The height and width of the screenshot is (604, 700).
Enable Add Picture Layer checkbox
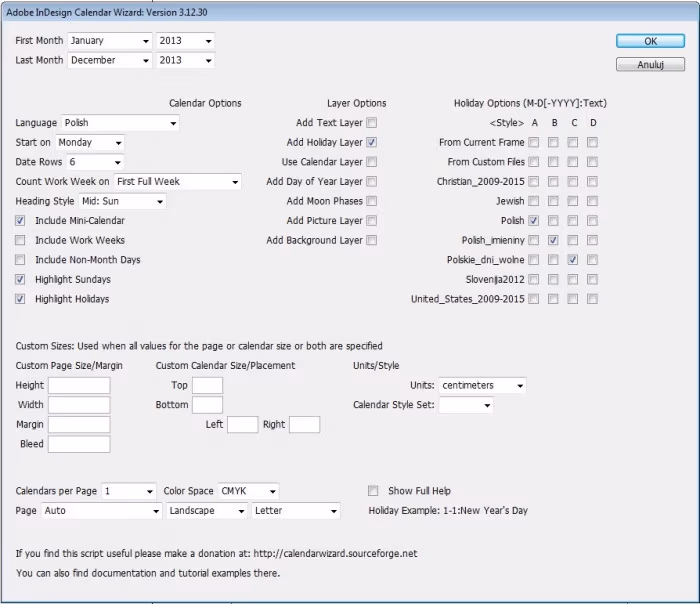[371, 221]
